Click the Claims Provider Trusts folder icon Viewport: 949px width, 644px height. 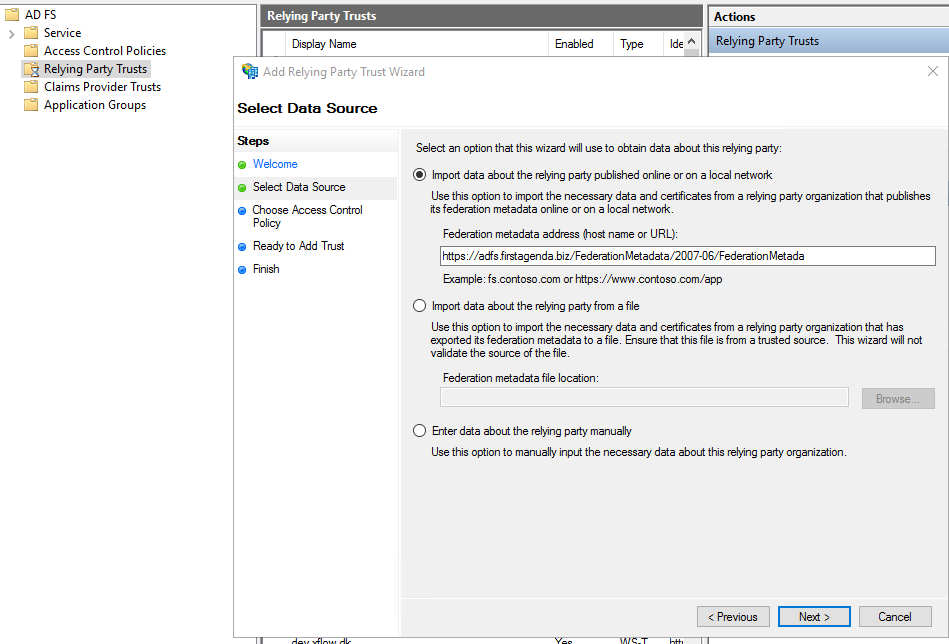coord(31,87)
